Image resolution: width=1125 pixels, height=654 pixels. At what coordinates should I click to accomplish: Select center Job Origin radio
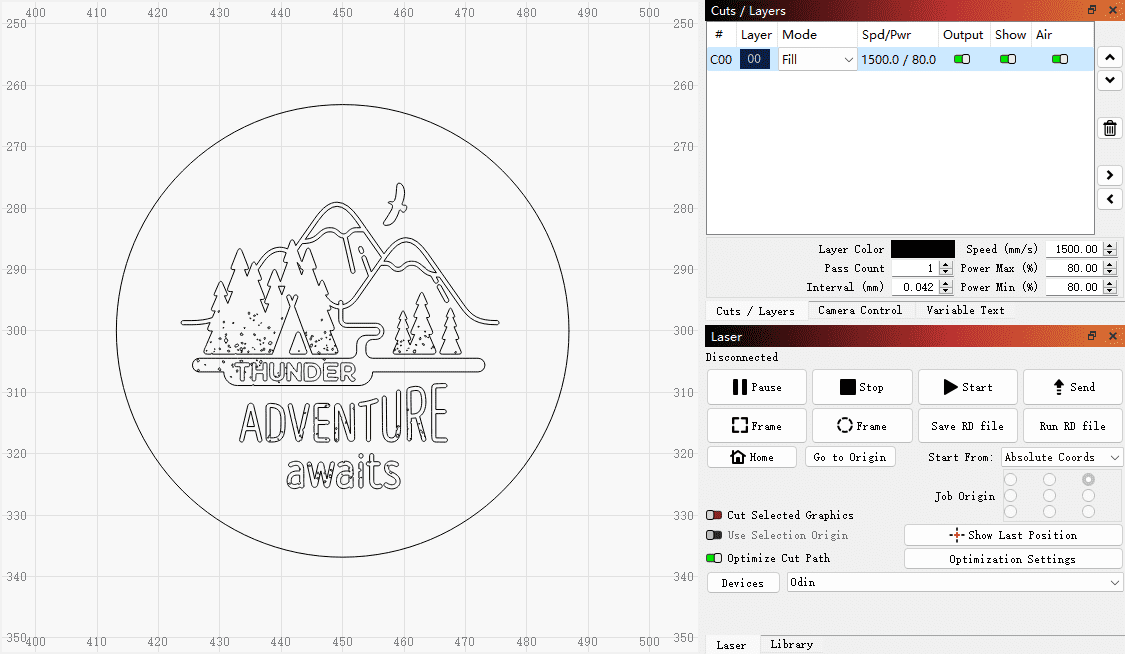tap(1050, 496)
